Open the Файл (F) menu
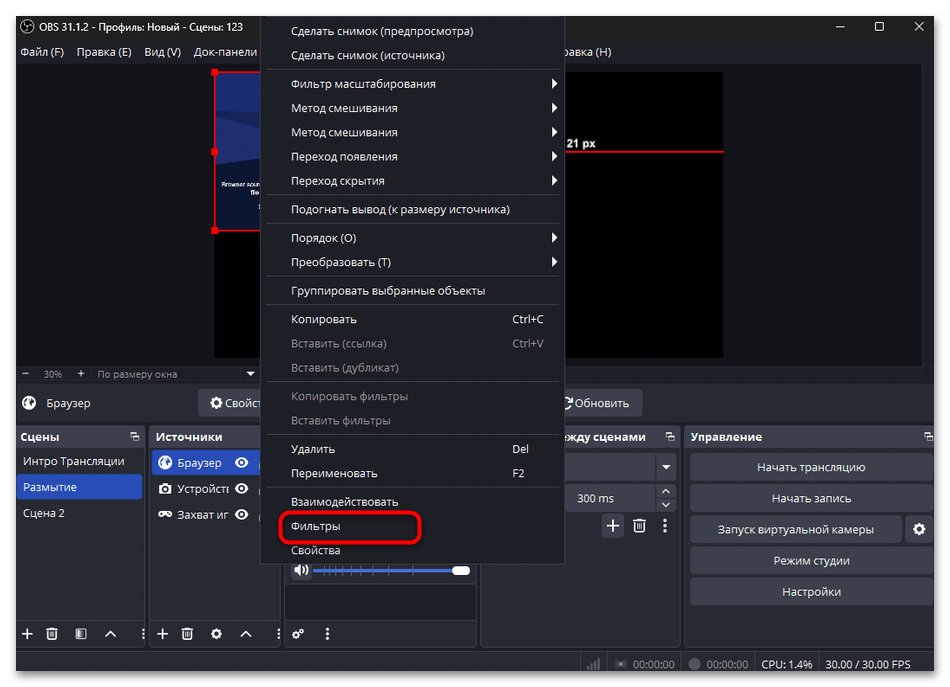This screenshot has width=950, height=687. (x=42, y=52)
